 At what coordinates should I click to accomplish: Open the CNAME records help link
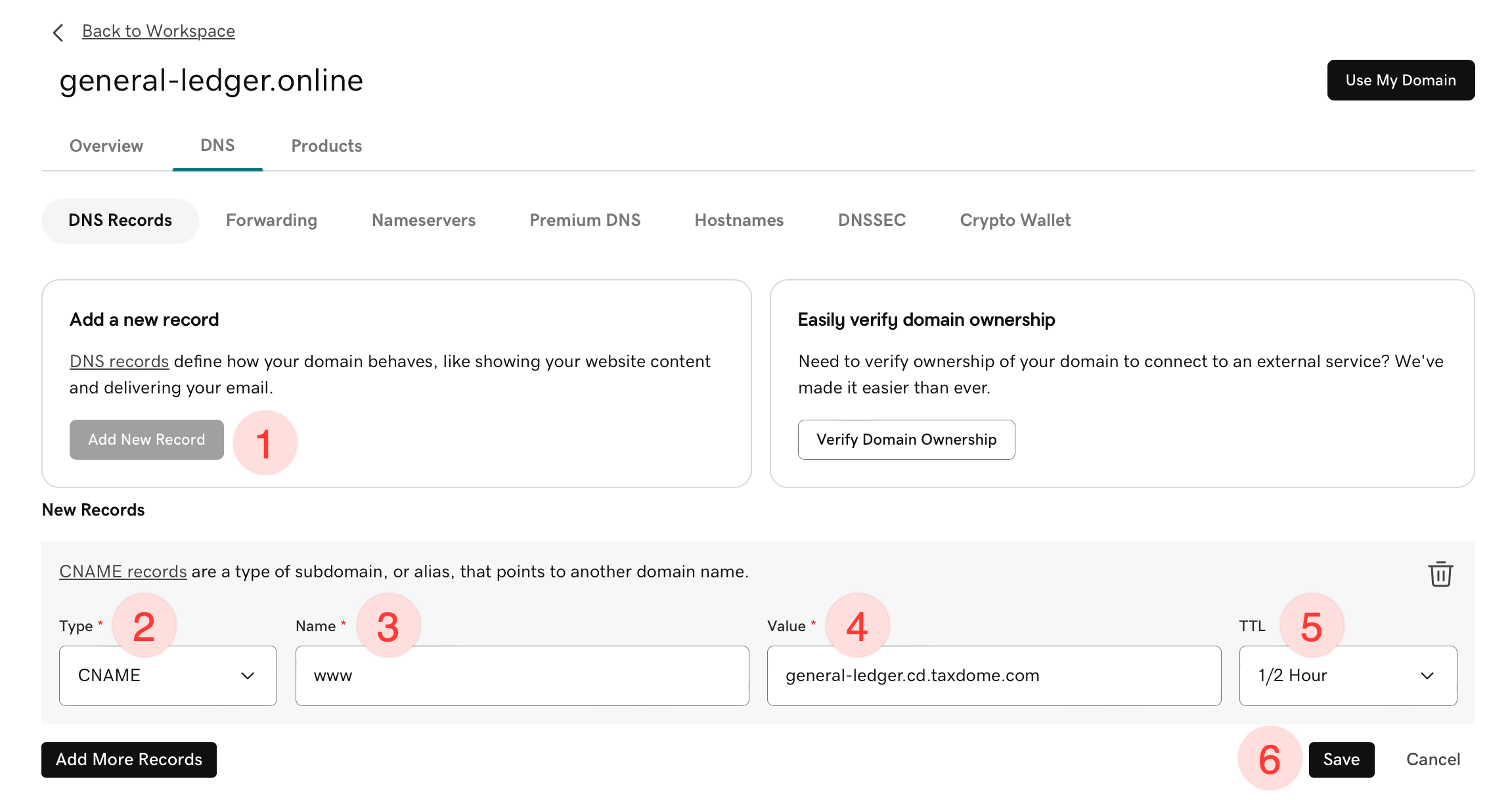pos(123,571)
